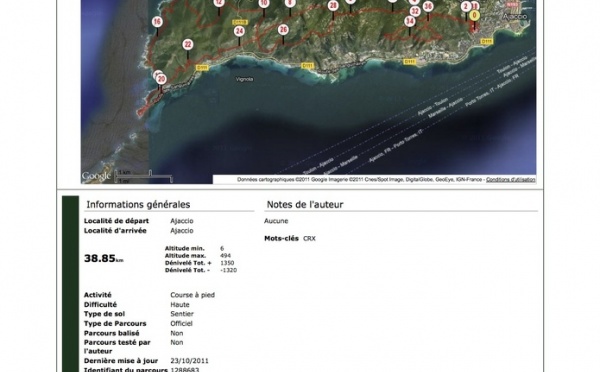Viewport: 600px width, 372px height.
Task: Click waypoint marker 26 on map
Action: pyautogui.click(x=283, y=29)
